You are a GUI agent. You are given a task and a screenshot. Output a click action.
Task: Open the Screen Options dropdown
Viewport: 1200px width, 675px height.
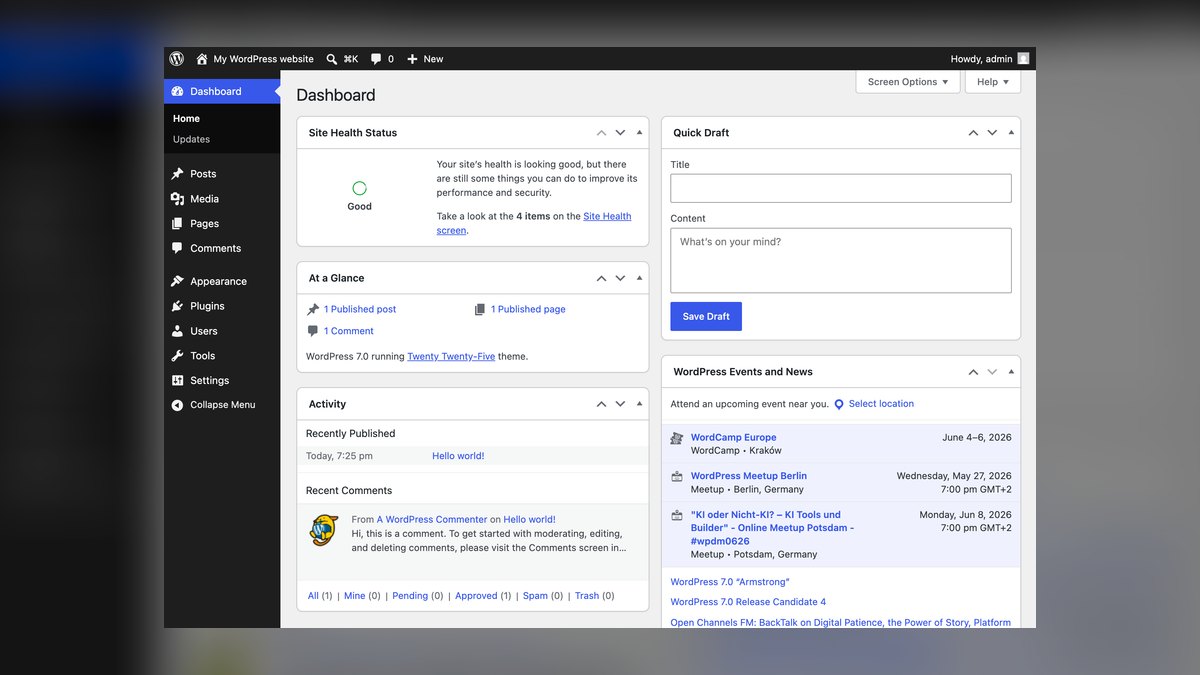pos(908,82)
